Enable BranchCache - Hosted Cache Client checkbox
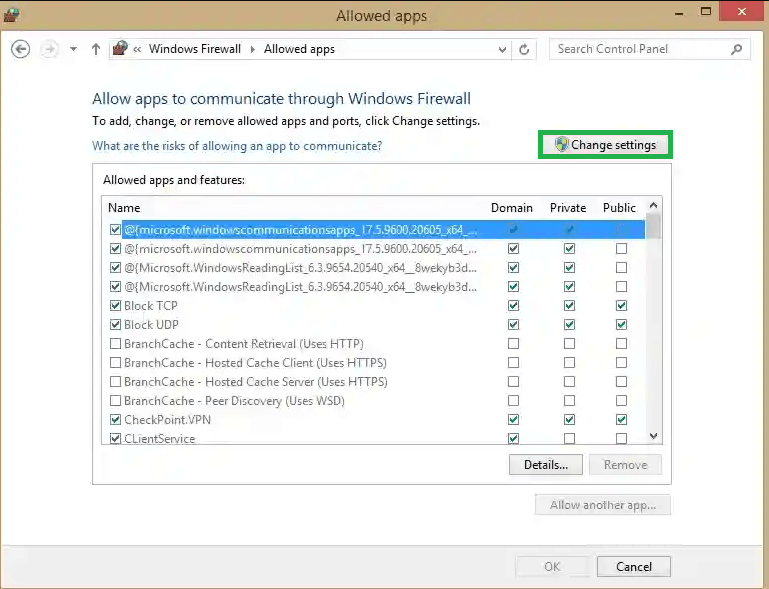769x589 pixels. point(115,363)
